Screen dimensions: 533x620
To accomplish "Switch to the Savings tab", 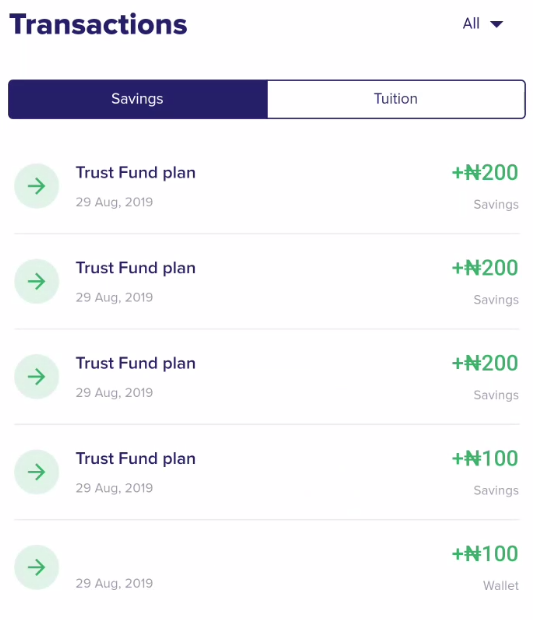I will pos(138,99).
